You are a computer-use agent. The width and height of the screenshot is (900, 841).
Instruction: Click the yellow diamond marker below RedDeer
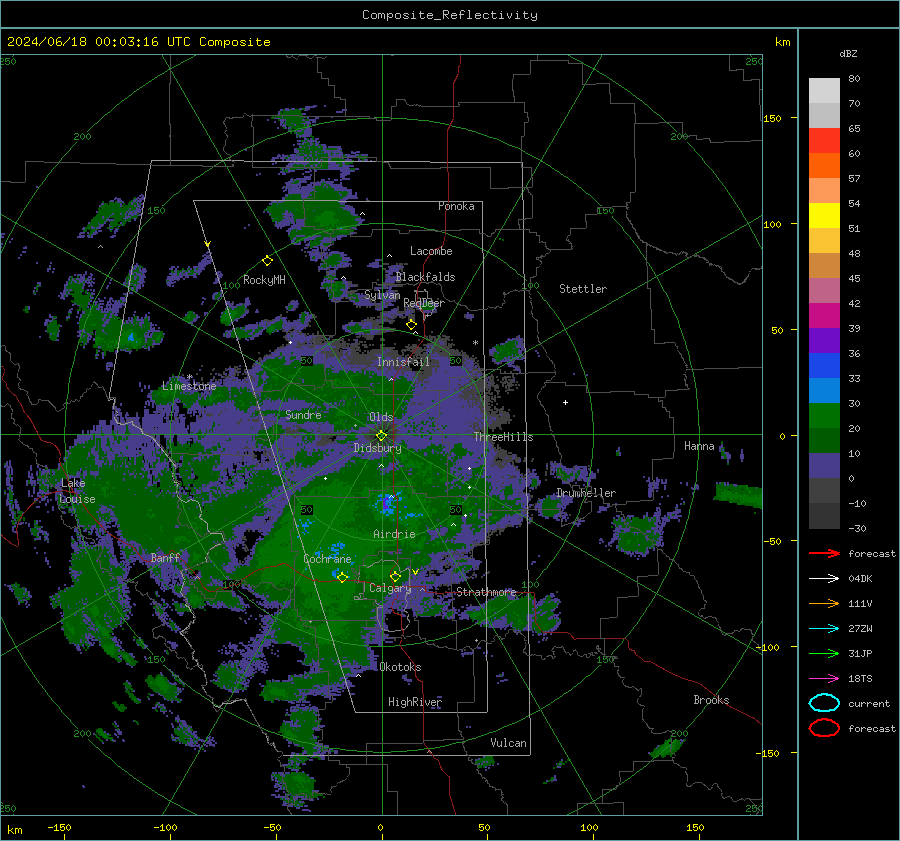pyautogui.click(x=411, y=325)
